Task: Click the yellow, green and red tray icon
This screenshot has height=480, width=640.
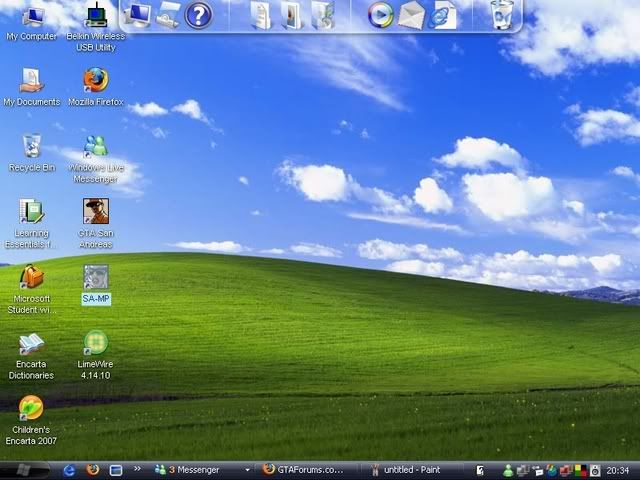Action: [581, 471]
